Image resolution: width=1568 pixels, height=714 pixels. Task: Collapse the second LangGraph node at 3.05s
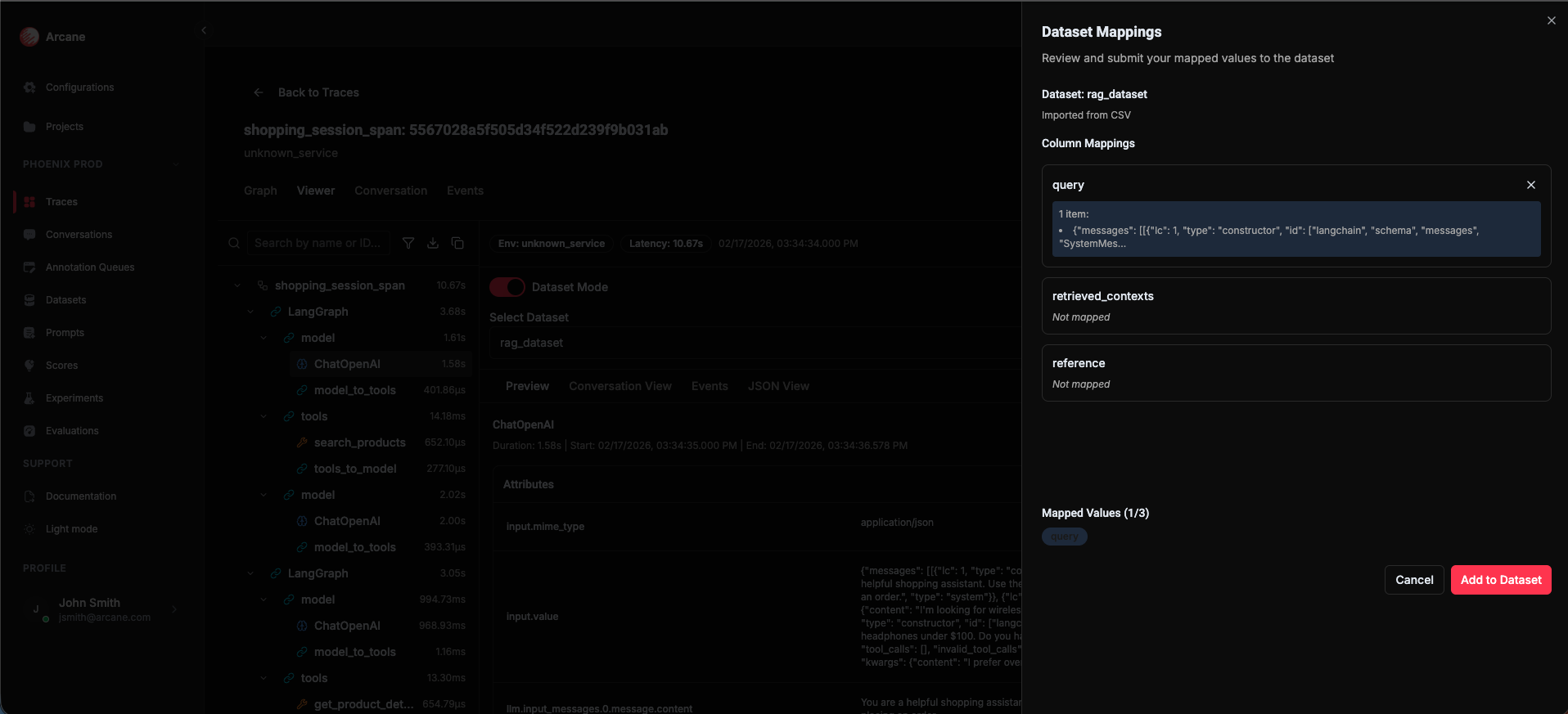point(250,573)
